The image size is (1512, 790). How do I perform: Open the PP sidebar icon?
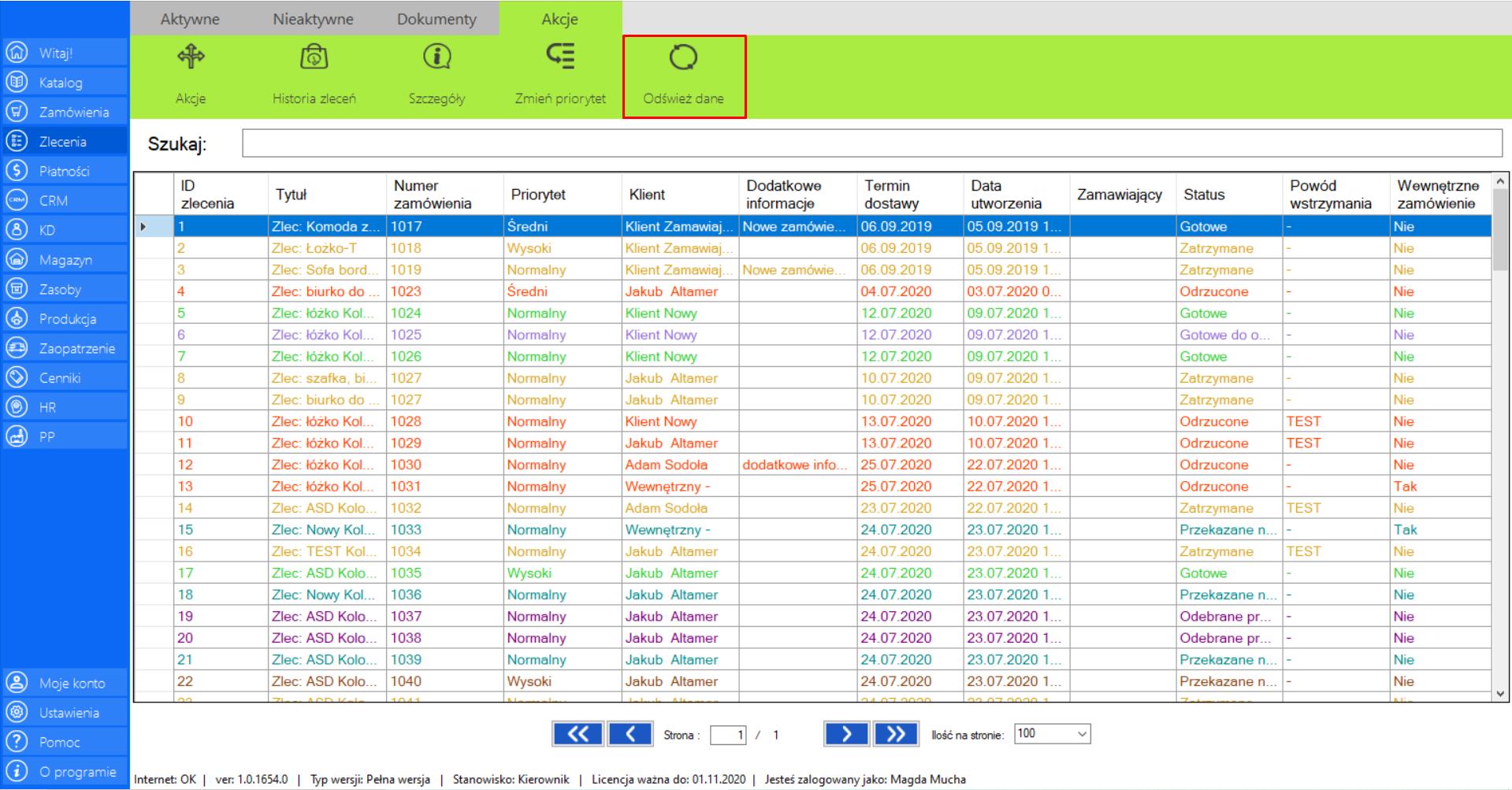click(x=16, y=436)
